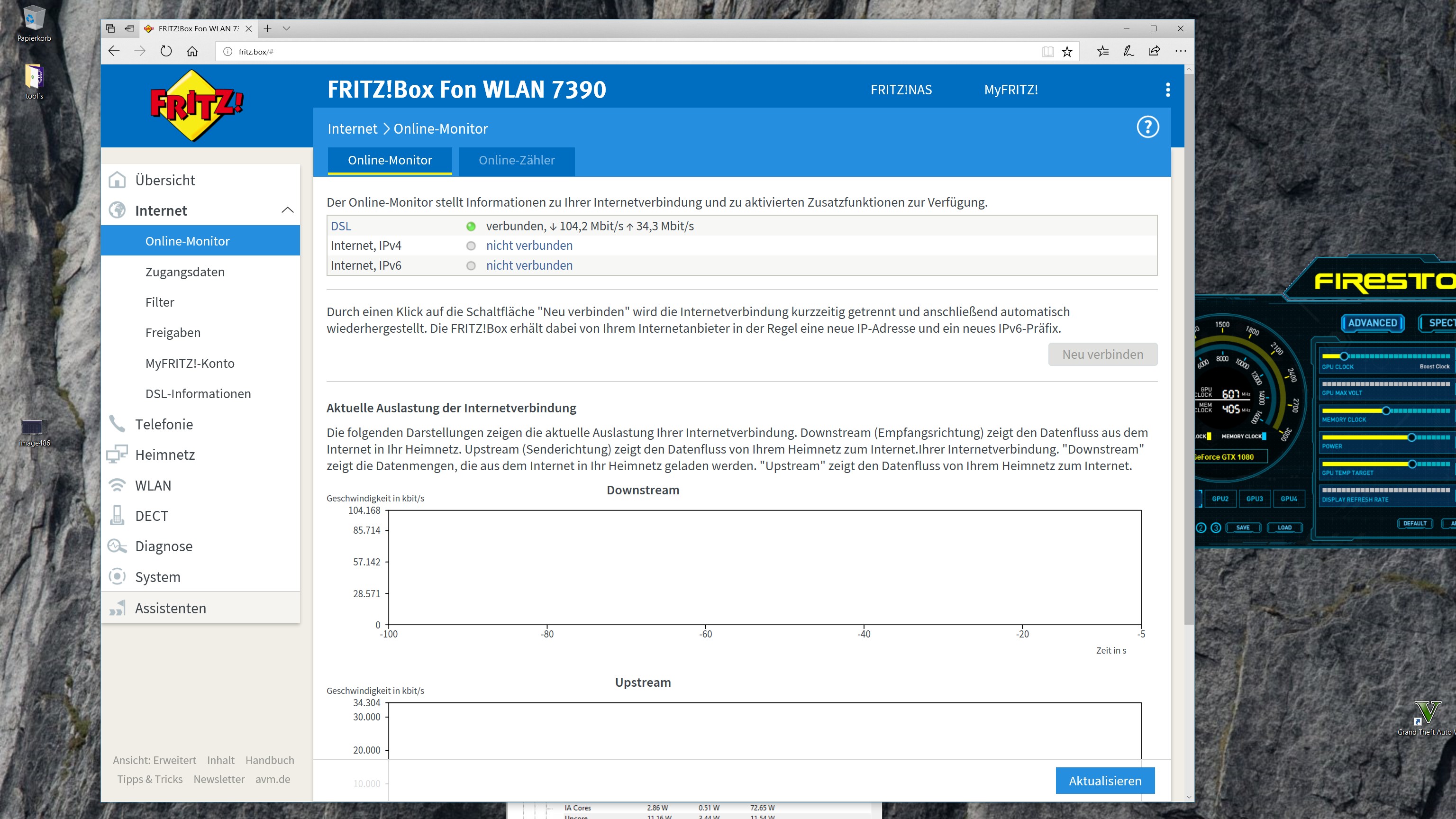
Task: Click GPU CLOCK slider in Firestorm
Action: pos(1344,356)
